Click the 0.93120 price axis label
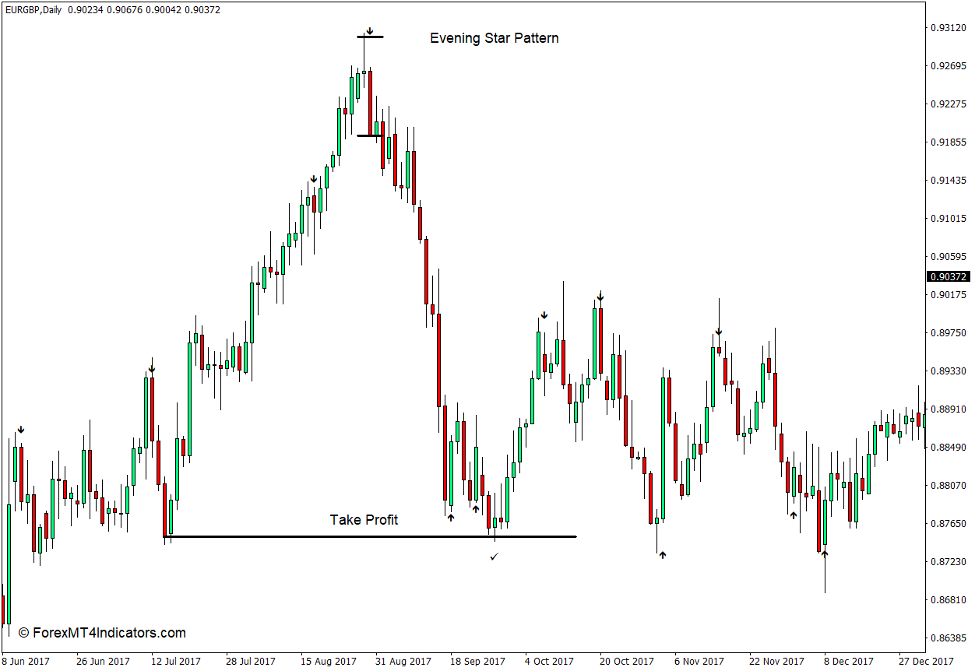Screen dimensions: 977x672 948,27
